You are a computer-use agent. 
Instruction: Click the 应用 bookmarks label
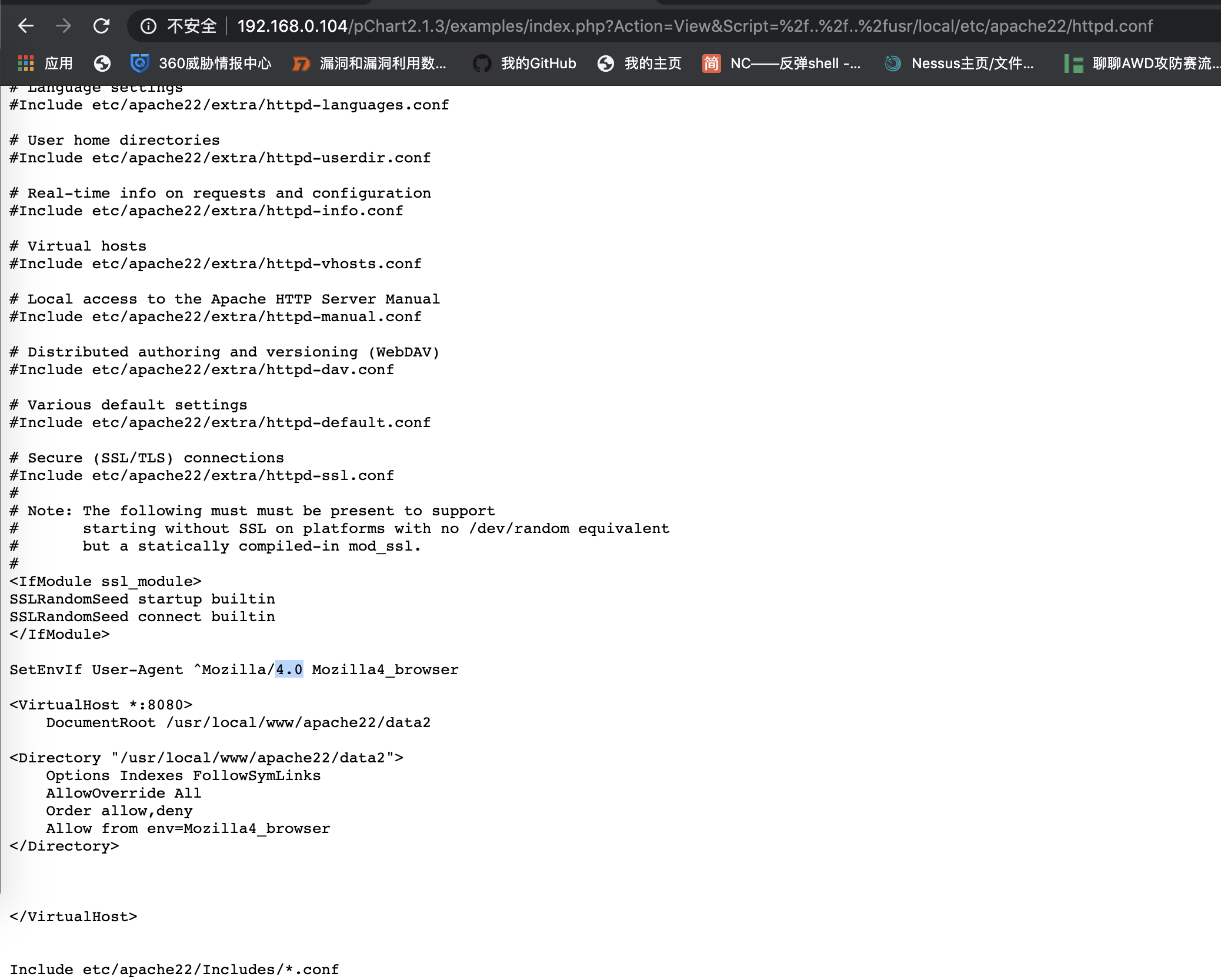59,64
